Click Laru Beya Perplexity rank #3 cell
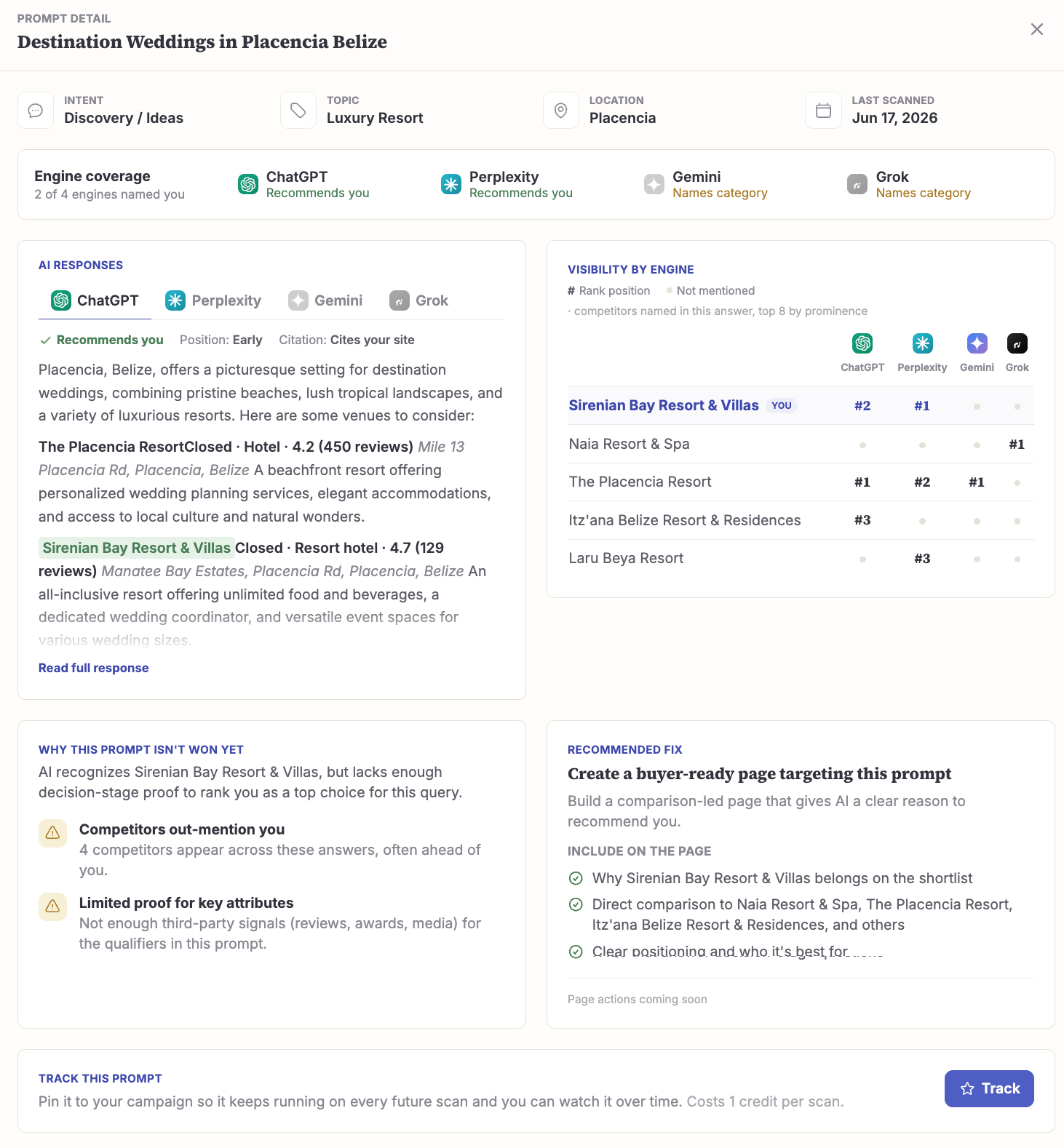The image size is (1064, 1148). point(922,559)
